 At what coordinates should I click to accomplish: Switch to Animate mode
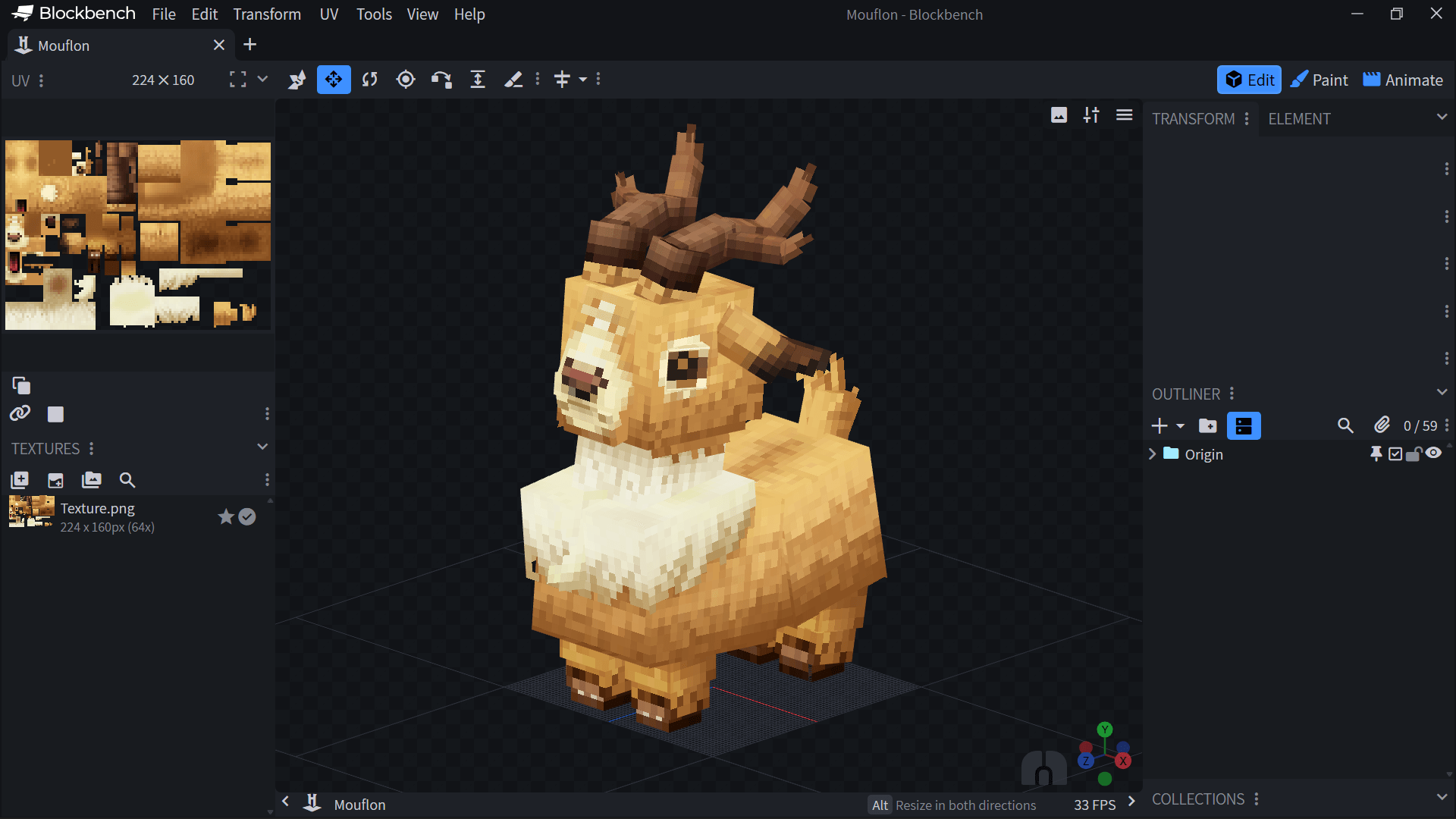pos(1403,80)
